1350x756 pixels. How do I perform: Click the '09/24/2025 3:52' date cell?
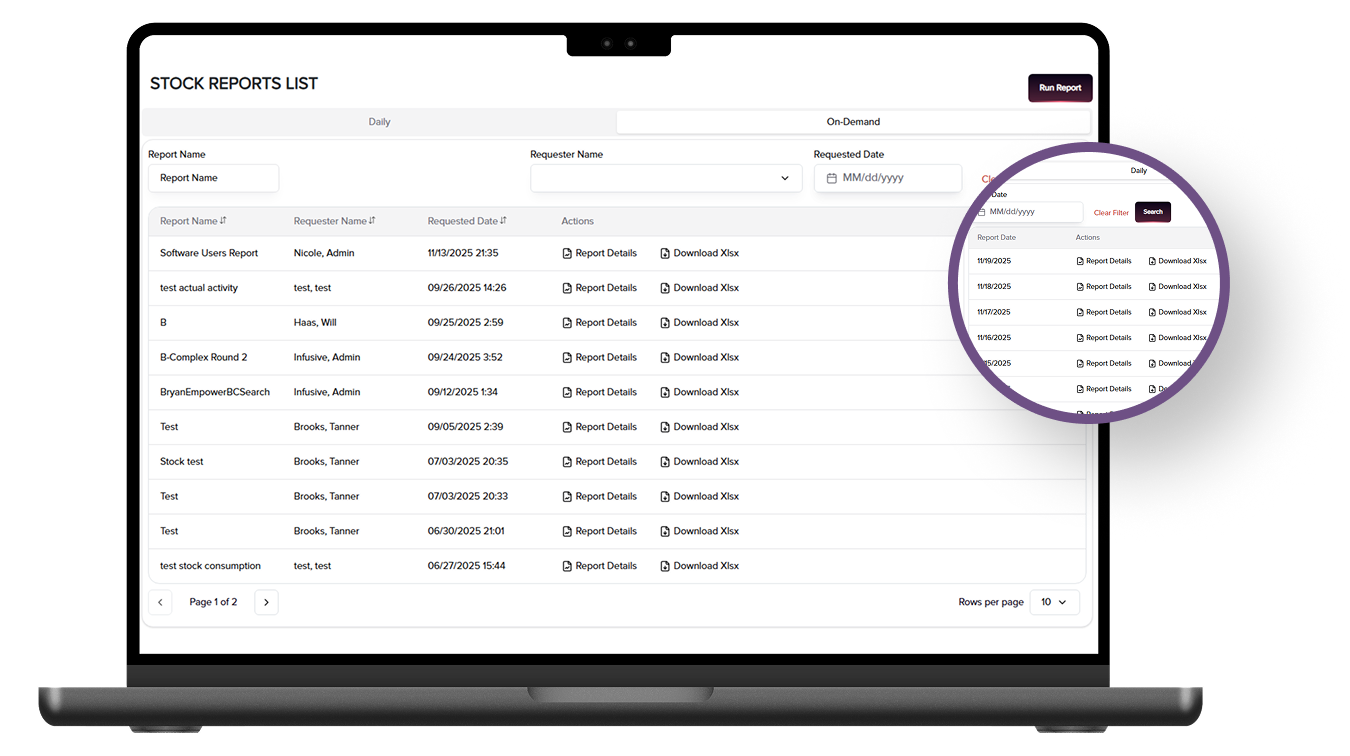pos(465,357)
